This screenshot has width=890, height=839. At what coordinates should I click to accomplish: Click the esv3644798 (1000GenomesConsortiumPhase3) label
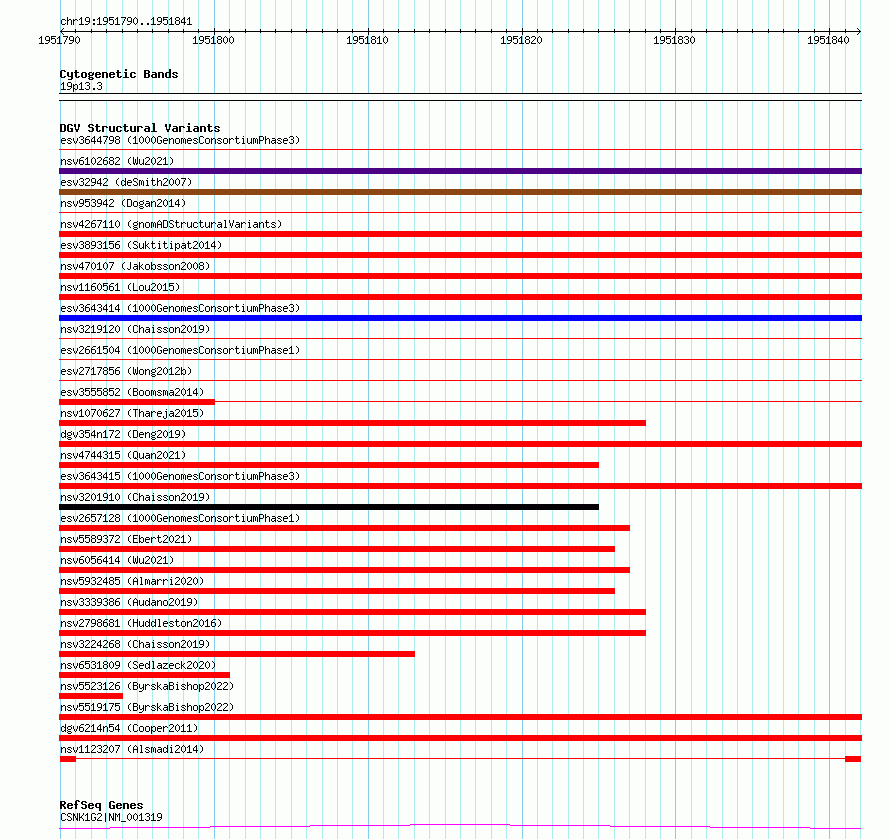pos(180,140)
